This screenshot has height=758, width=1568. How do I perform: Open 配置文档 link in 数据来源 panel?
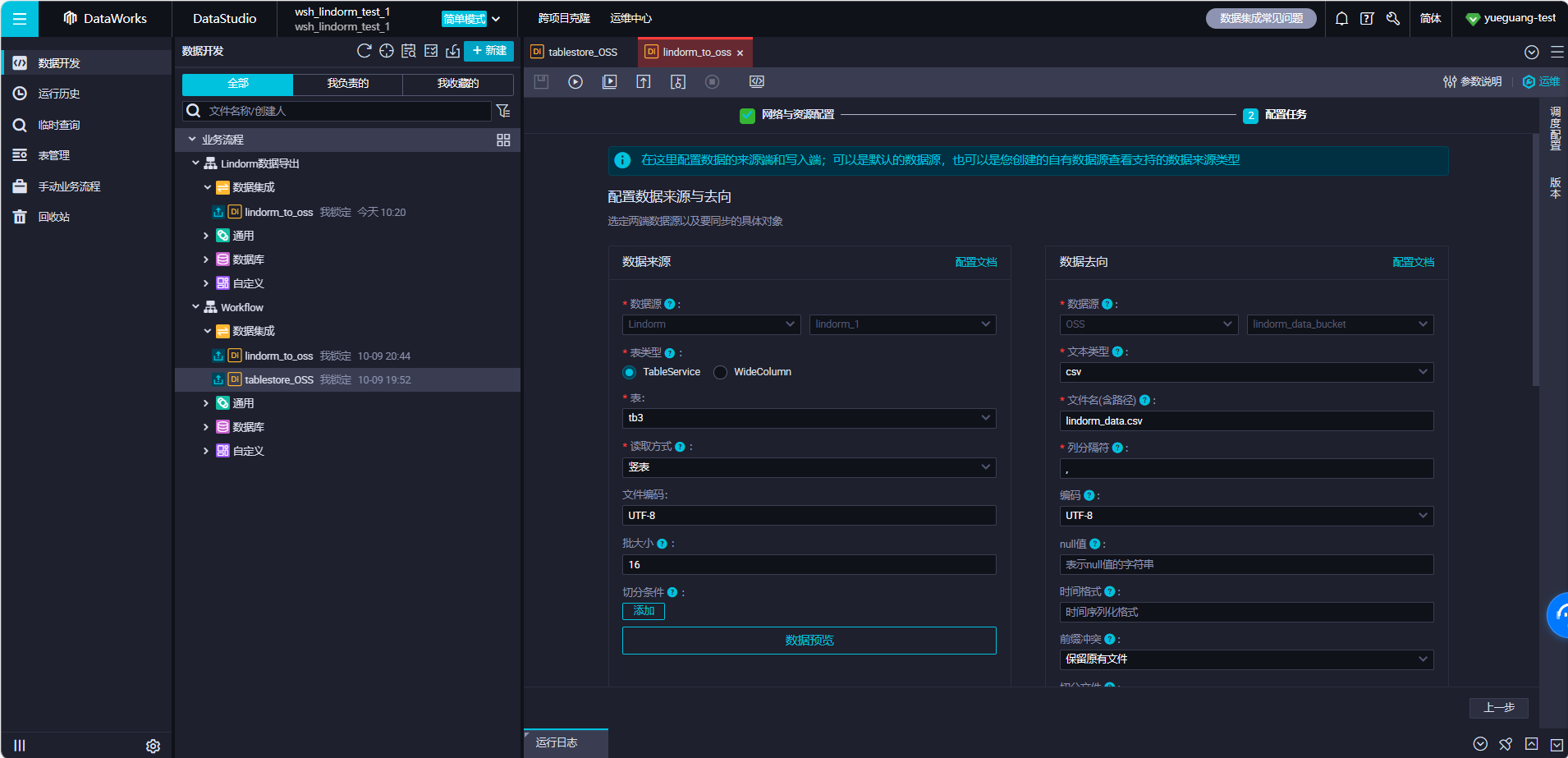click(976, 262)
